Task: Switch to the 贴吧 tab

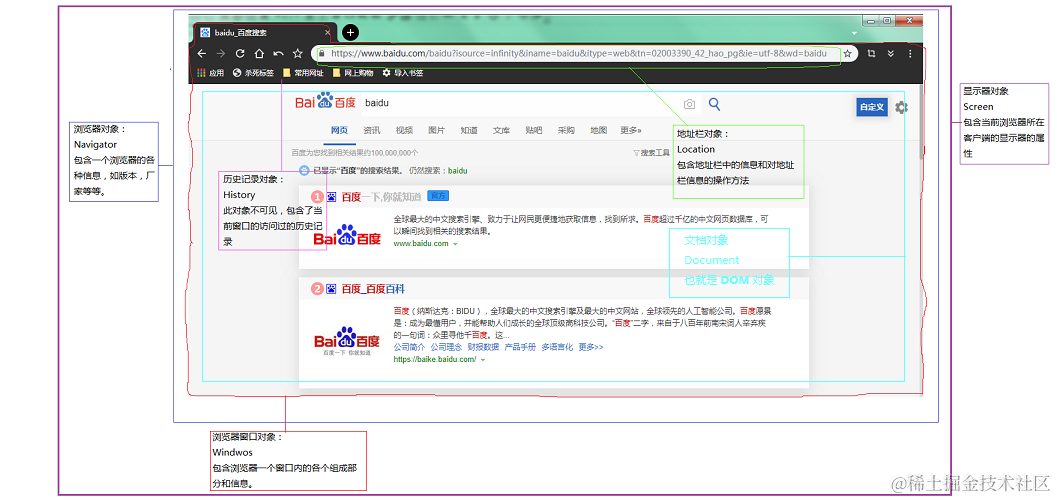Action: pos(533,130)
